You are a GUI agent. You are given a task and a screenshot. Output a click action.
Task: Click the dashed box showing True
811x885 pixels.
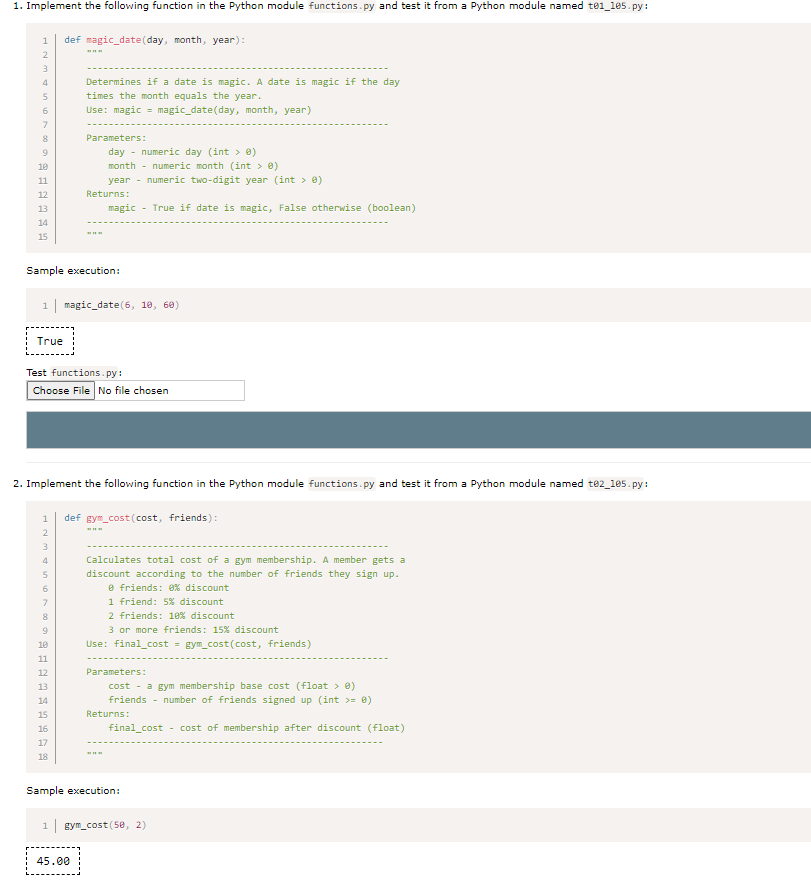pos(50,340)
